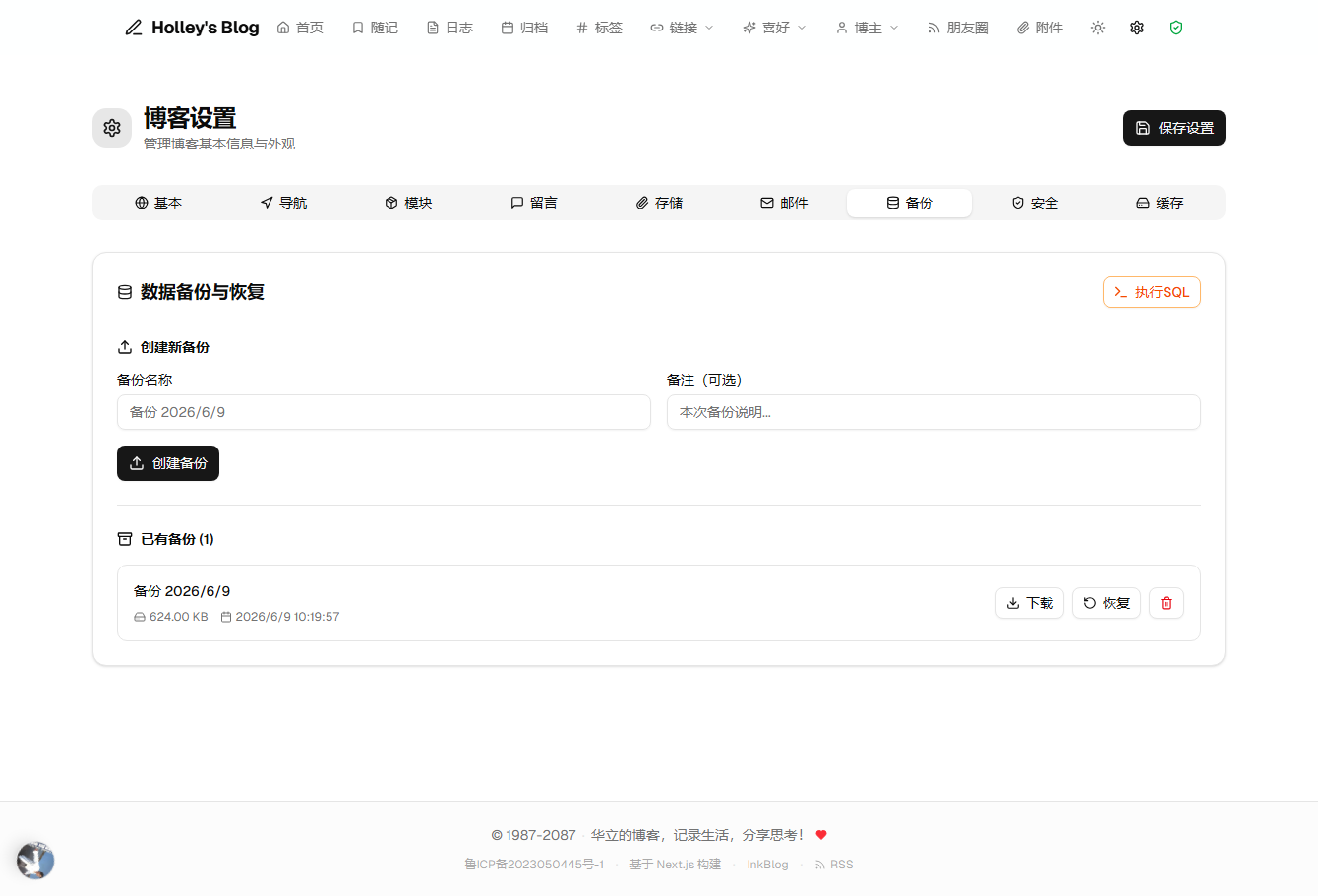Click the red heart icon in footer

click(x=821, y=835)
